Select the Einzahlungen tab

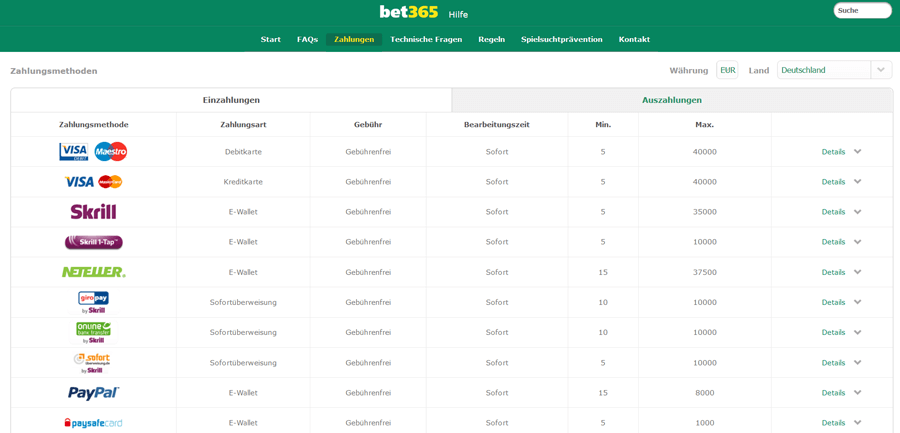pyautogui.click(x=231, y=100)
